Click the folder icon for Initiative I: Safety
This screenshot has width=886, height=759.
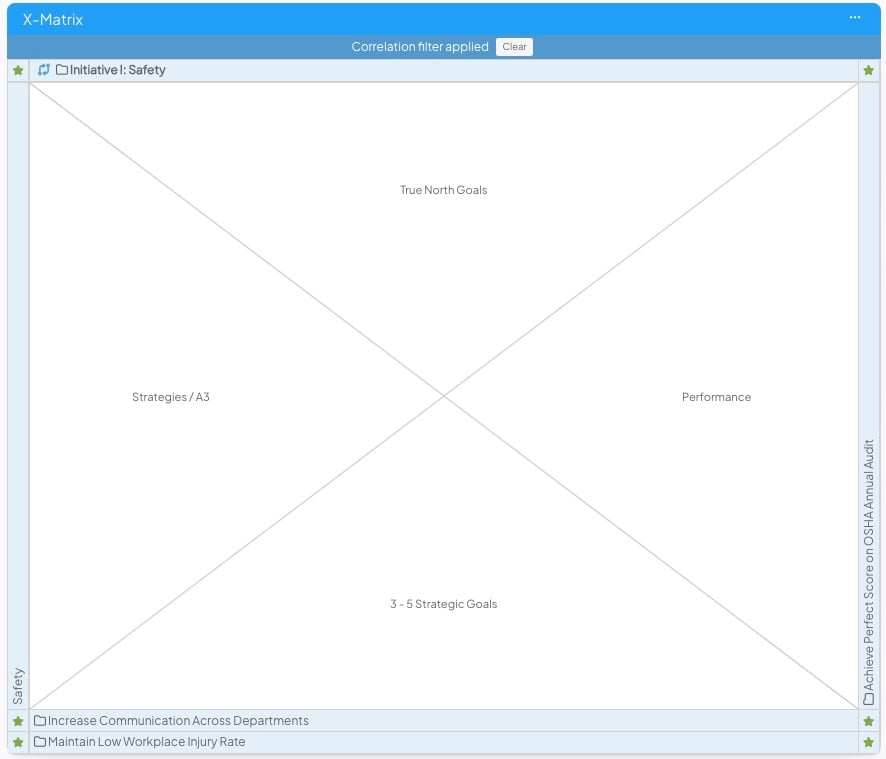coord(62,70)
